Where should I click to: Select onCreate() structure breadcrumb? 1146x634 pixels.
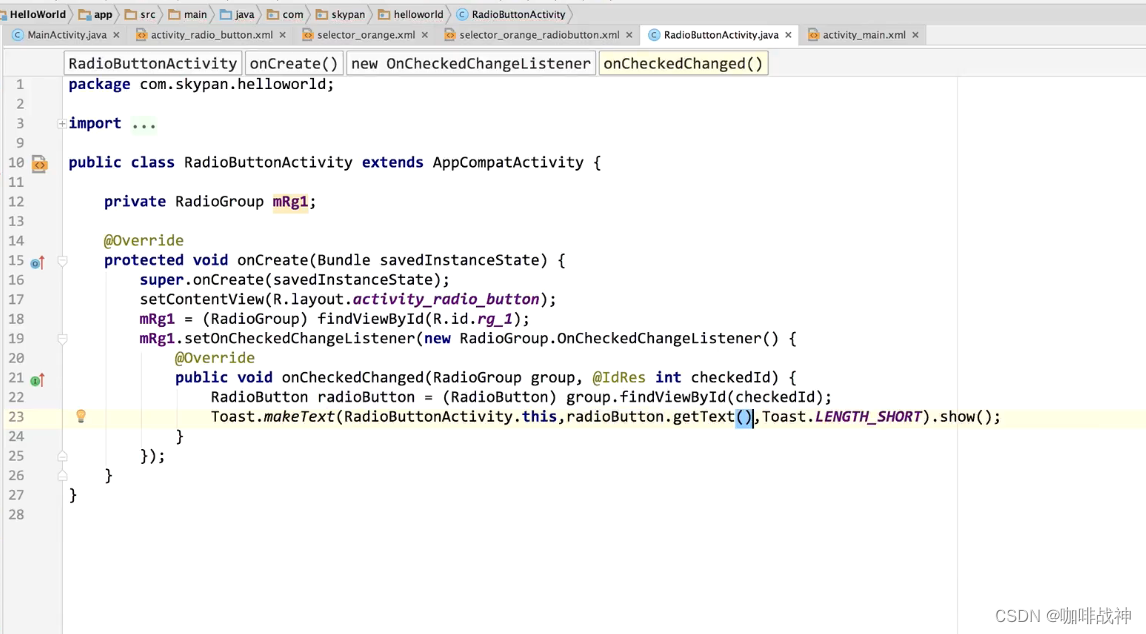point(294,64)
